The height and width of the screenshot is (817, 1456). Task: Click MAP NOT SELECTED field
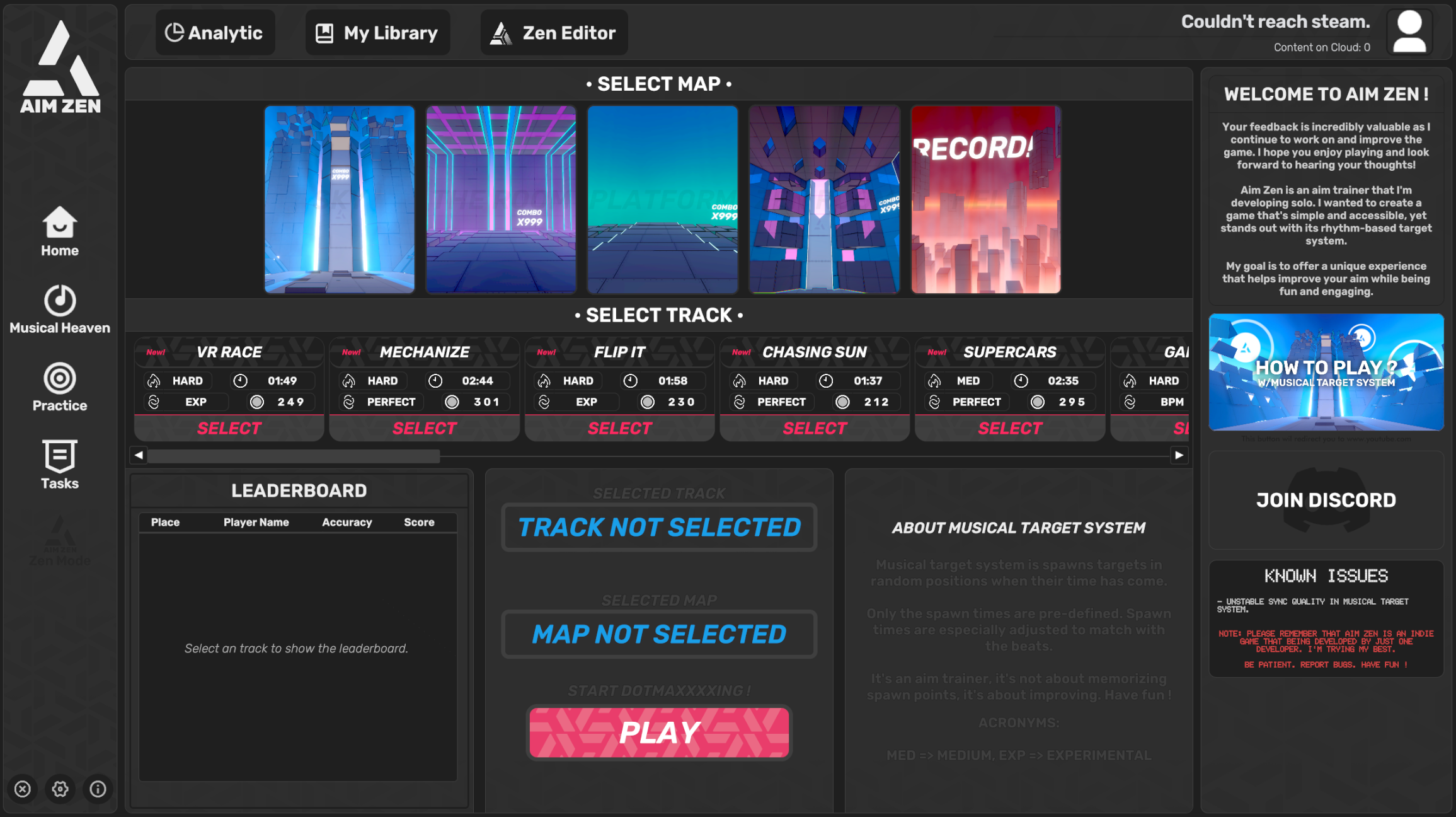click(x=659, y=634)
